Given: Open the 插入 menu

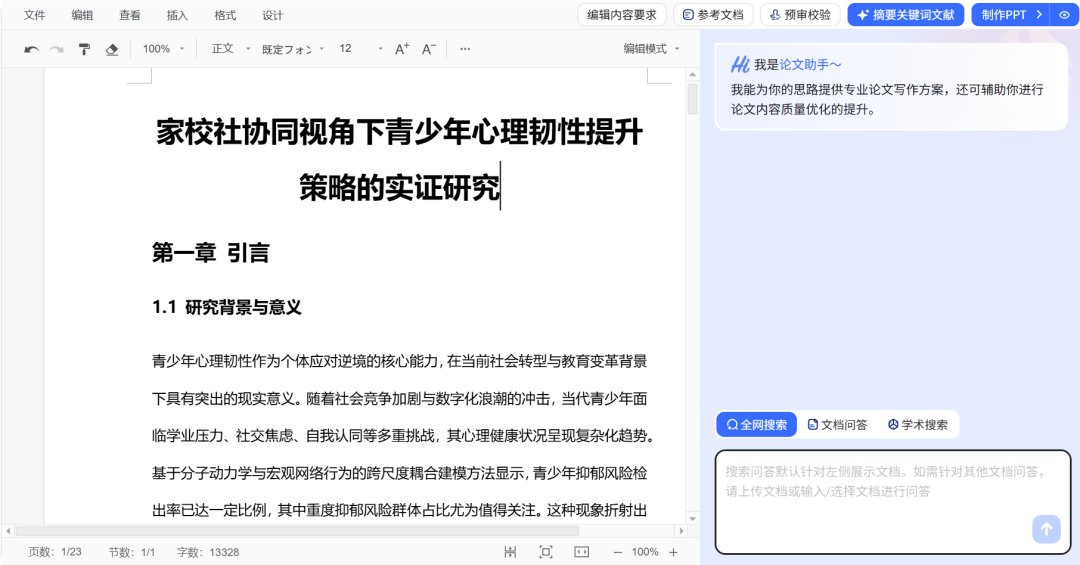Looking at the screenshot, I should click(x=177, y=15).
